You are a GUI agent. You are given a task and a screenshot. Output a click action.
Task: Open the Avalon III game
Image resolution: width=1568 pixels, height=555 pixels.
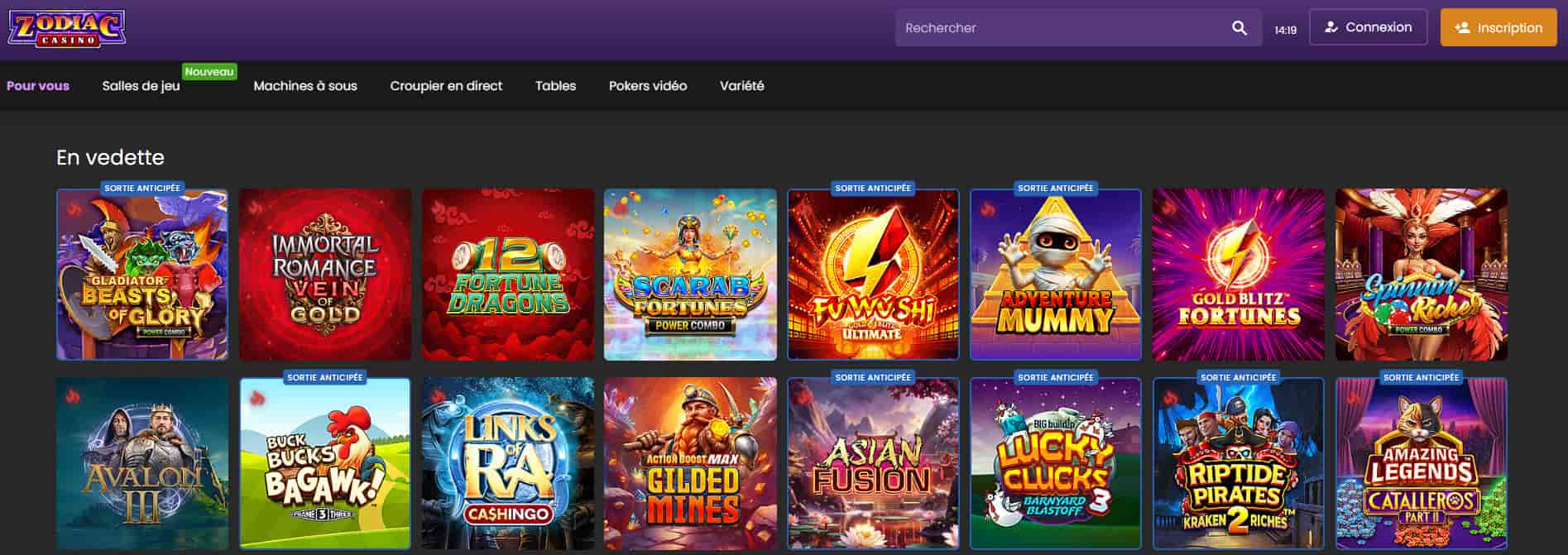tap(142, 464)
